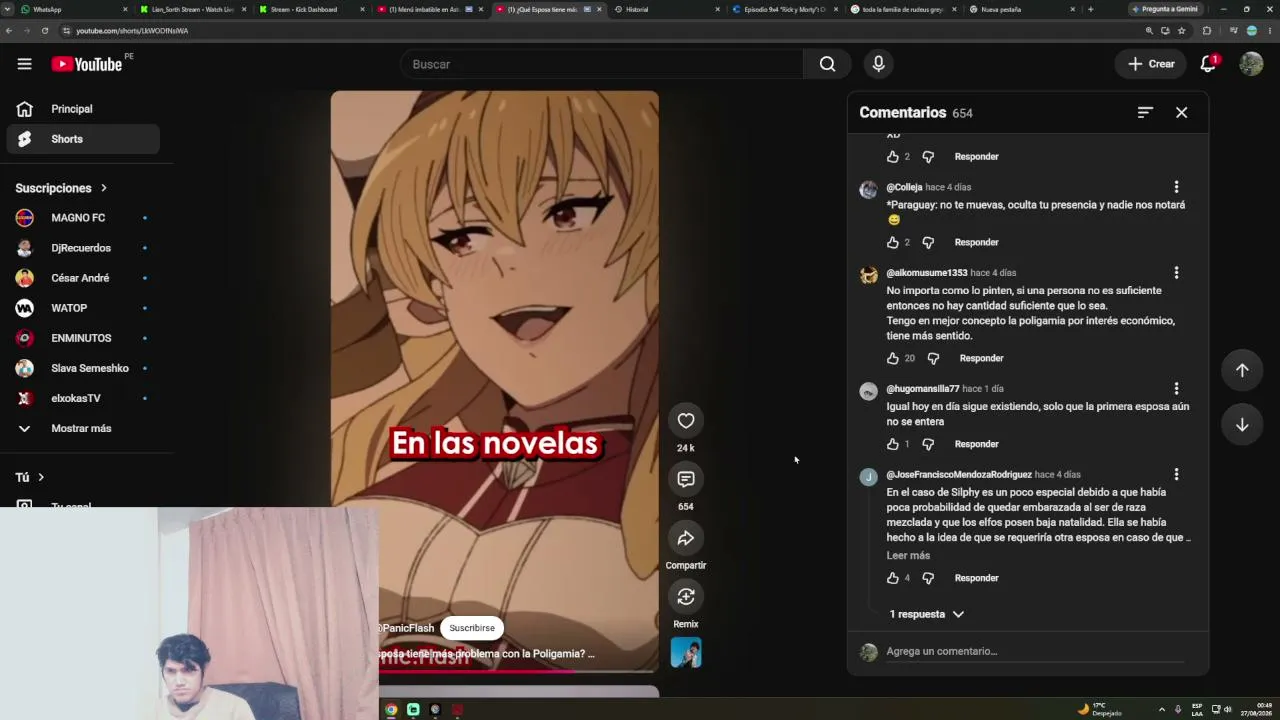This screenshot has height=720, width=1280.
Task: Click the browser address bar URL
Action: coord(131,31)
